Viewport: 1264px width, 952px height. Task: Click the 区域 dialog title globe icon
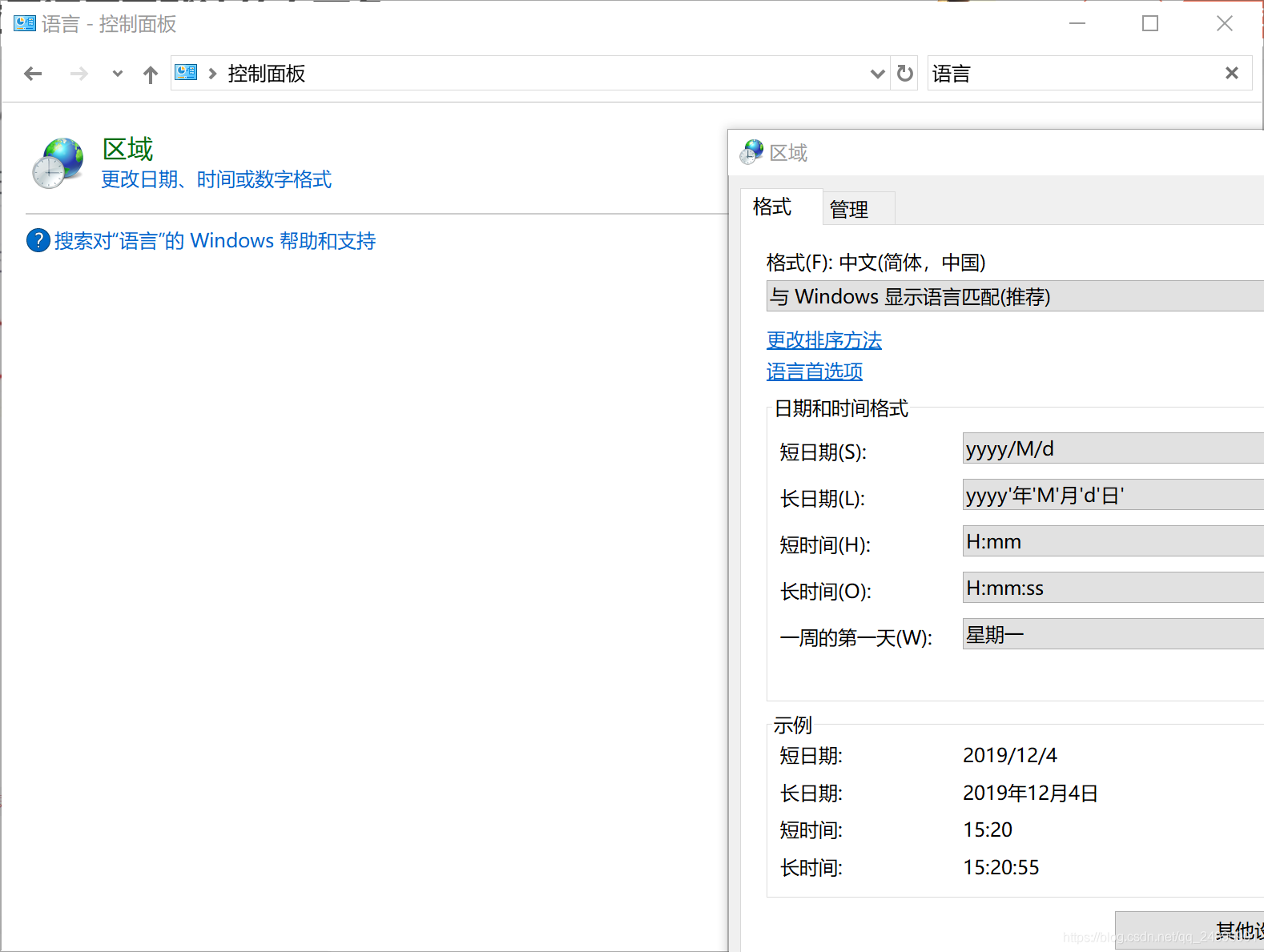(x=751, y=152)
